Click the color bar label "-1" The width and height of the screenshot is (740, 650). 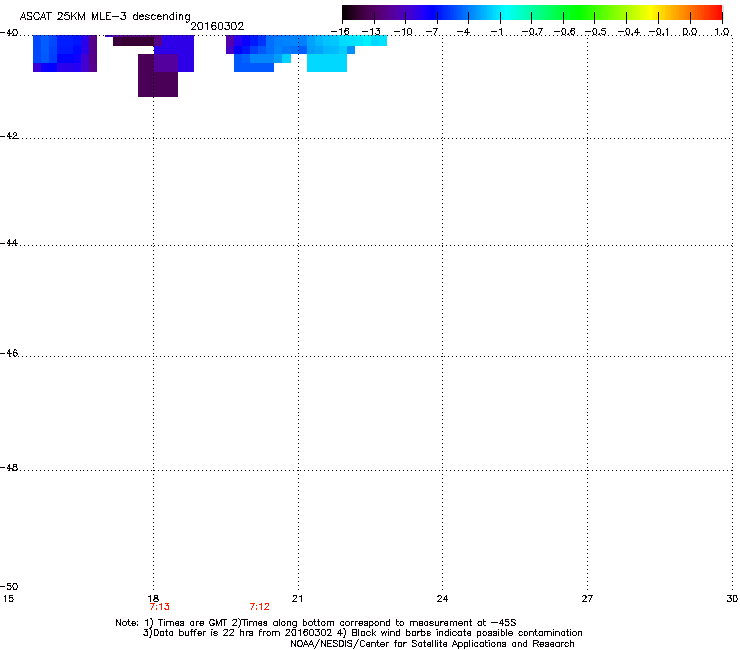[x=496, y=32]
